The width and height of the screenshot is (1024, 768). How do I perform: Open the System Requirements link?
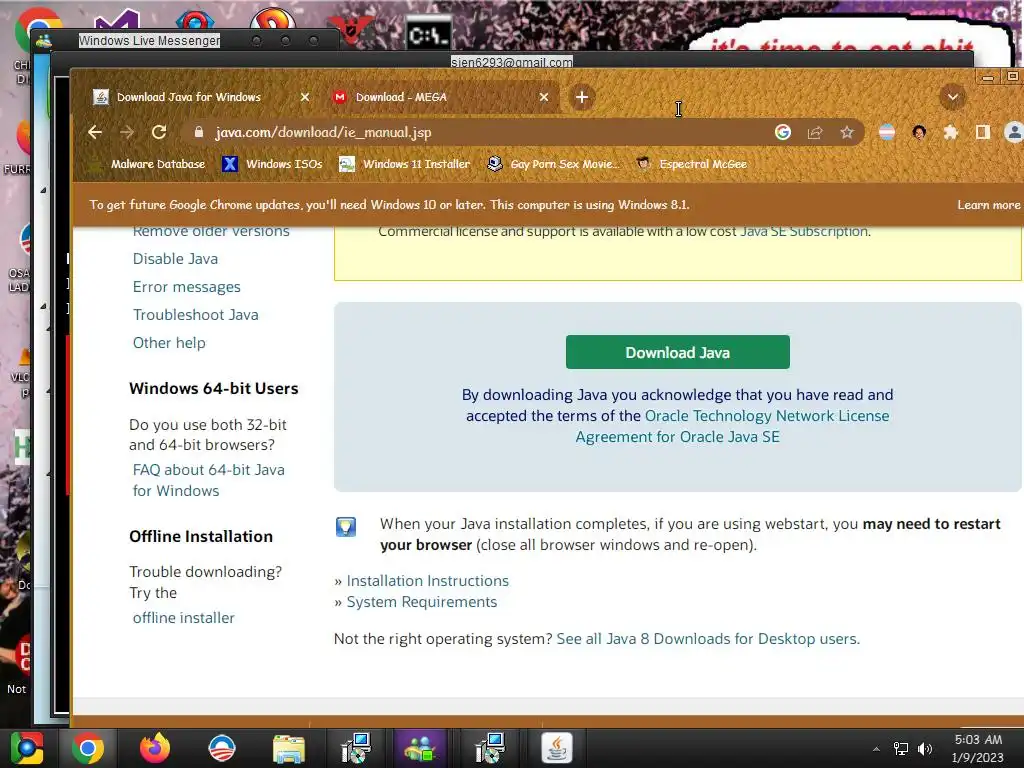[x=421, y=601]
